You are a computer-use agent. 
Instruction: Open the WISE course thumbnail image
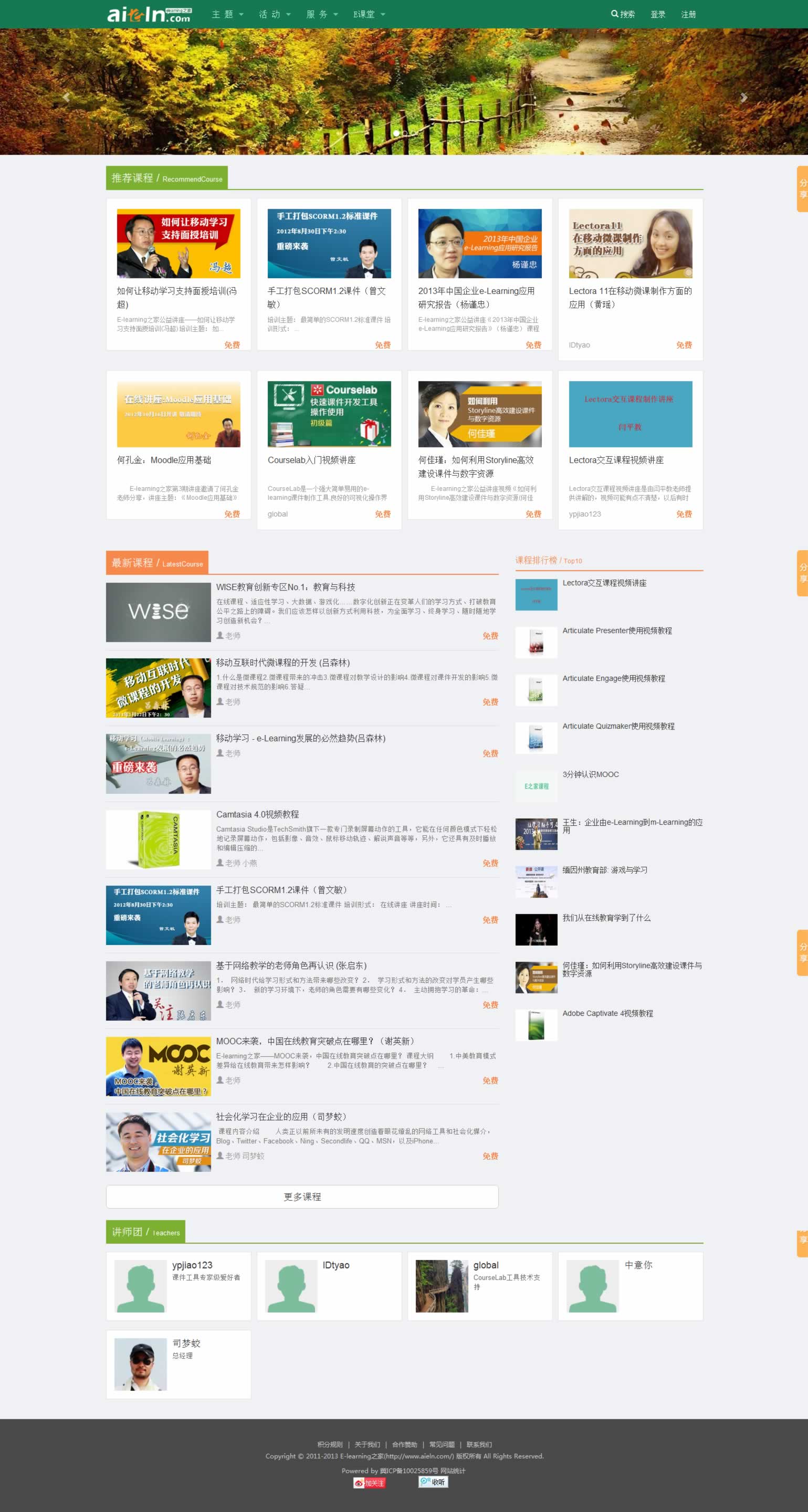(x=158, y=612)
